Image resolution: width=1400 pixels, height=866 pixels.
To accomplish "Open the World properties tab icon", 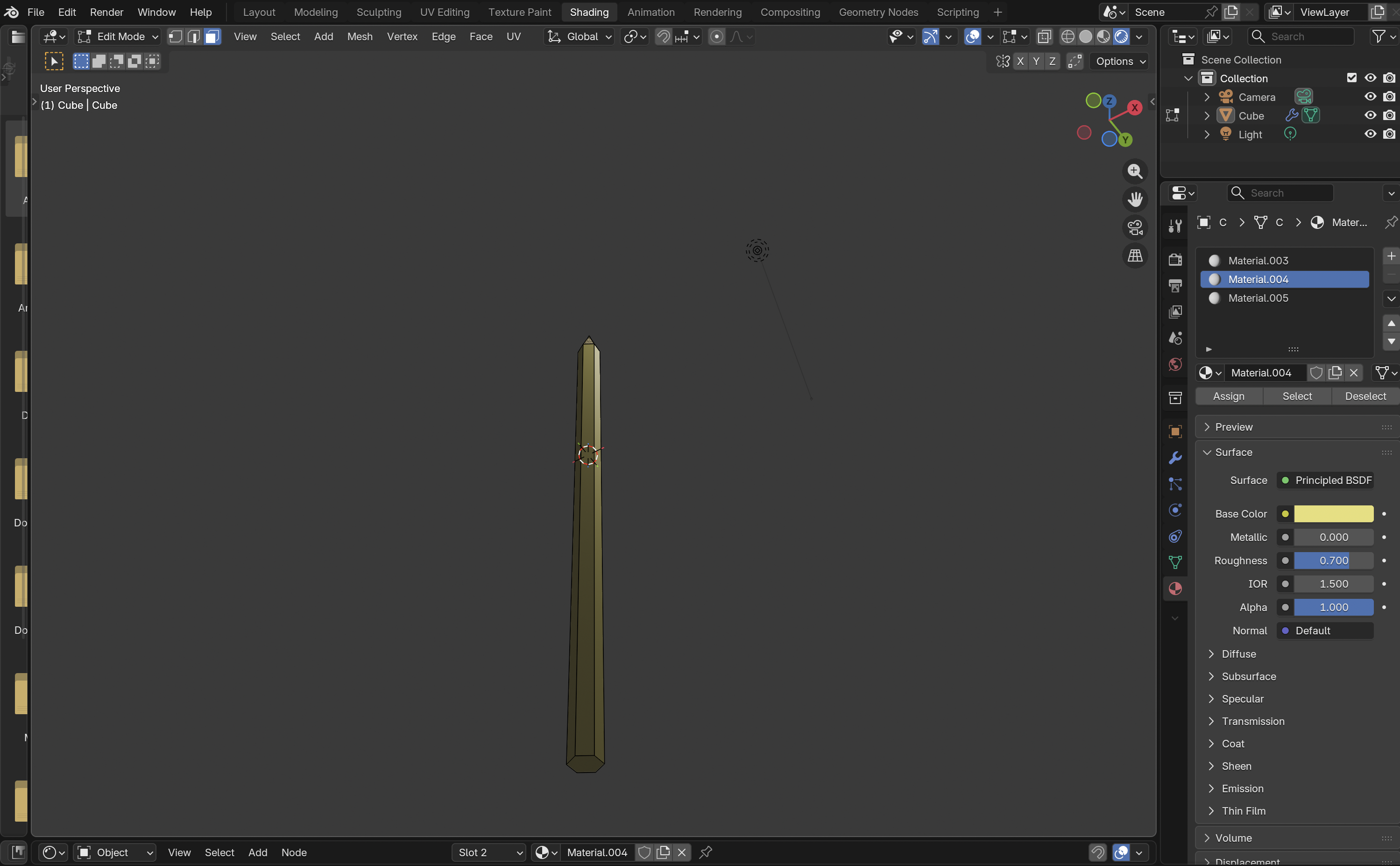I will coord(1175,365).
